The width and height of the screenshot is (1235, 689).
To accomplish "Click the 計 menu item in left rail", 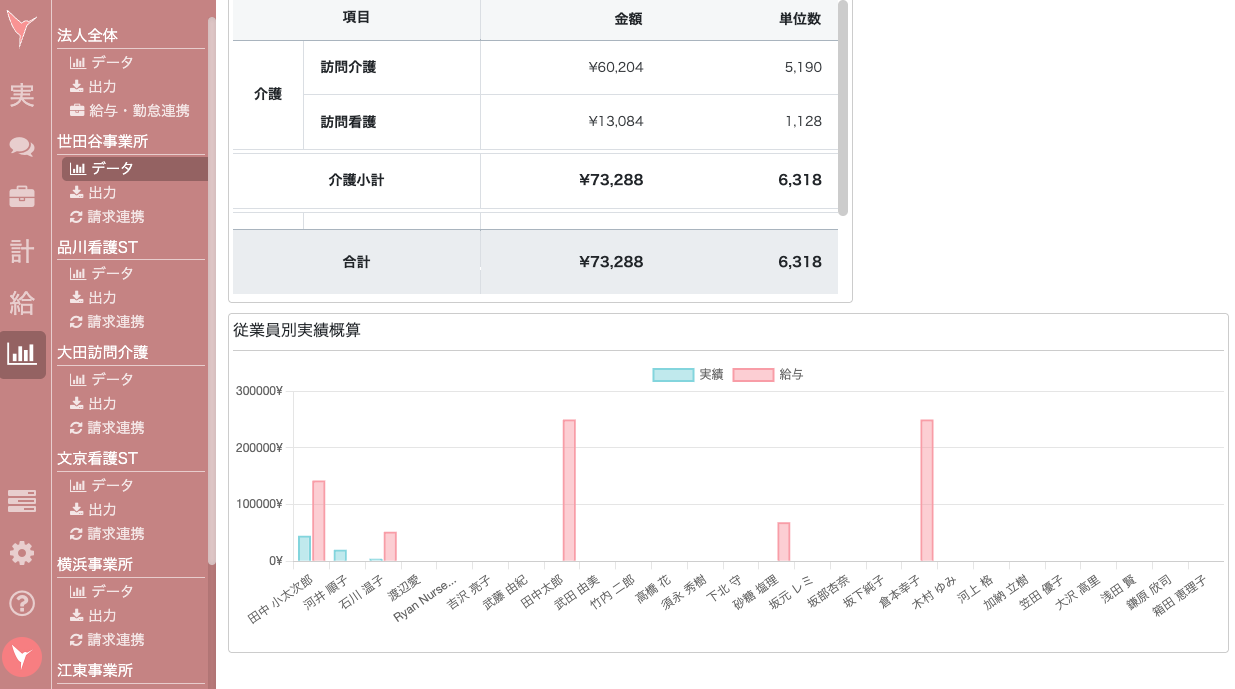I will (22, 250).
